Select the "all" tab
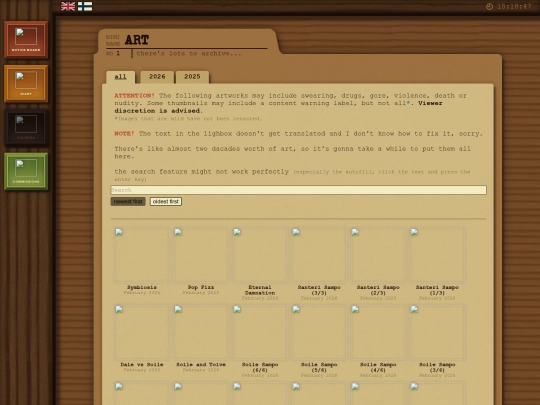 point(120,77)
